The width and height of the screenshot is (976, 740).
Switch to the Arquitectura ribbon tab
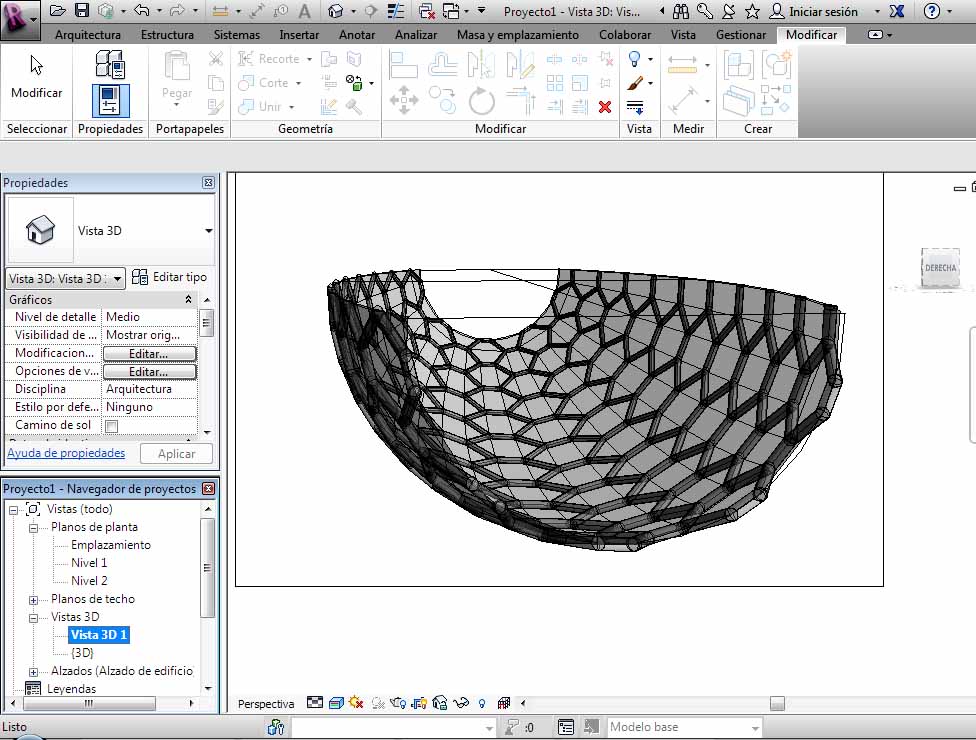(x=88, y=34)
